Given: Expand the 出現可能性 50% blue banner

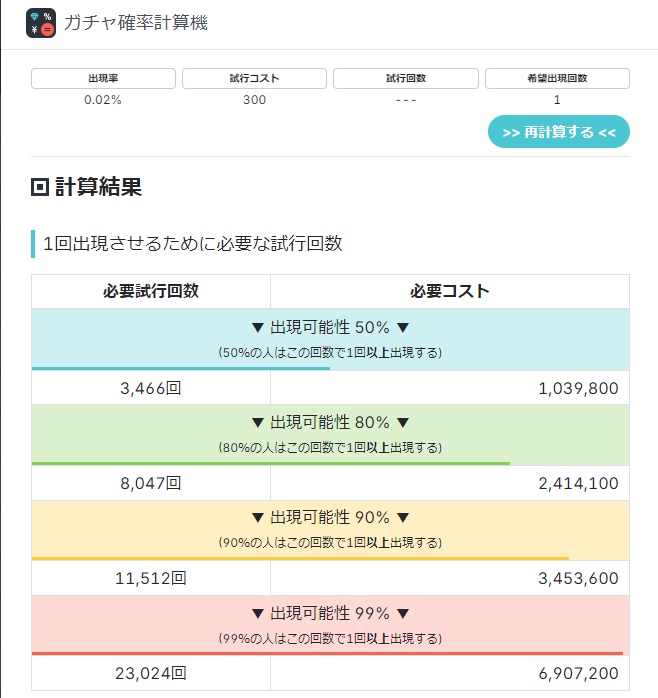Looking at the screenshot, I should tap(330, 337).
